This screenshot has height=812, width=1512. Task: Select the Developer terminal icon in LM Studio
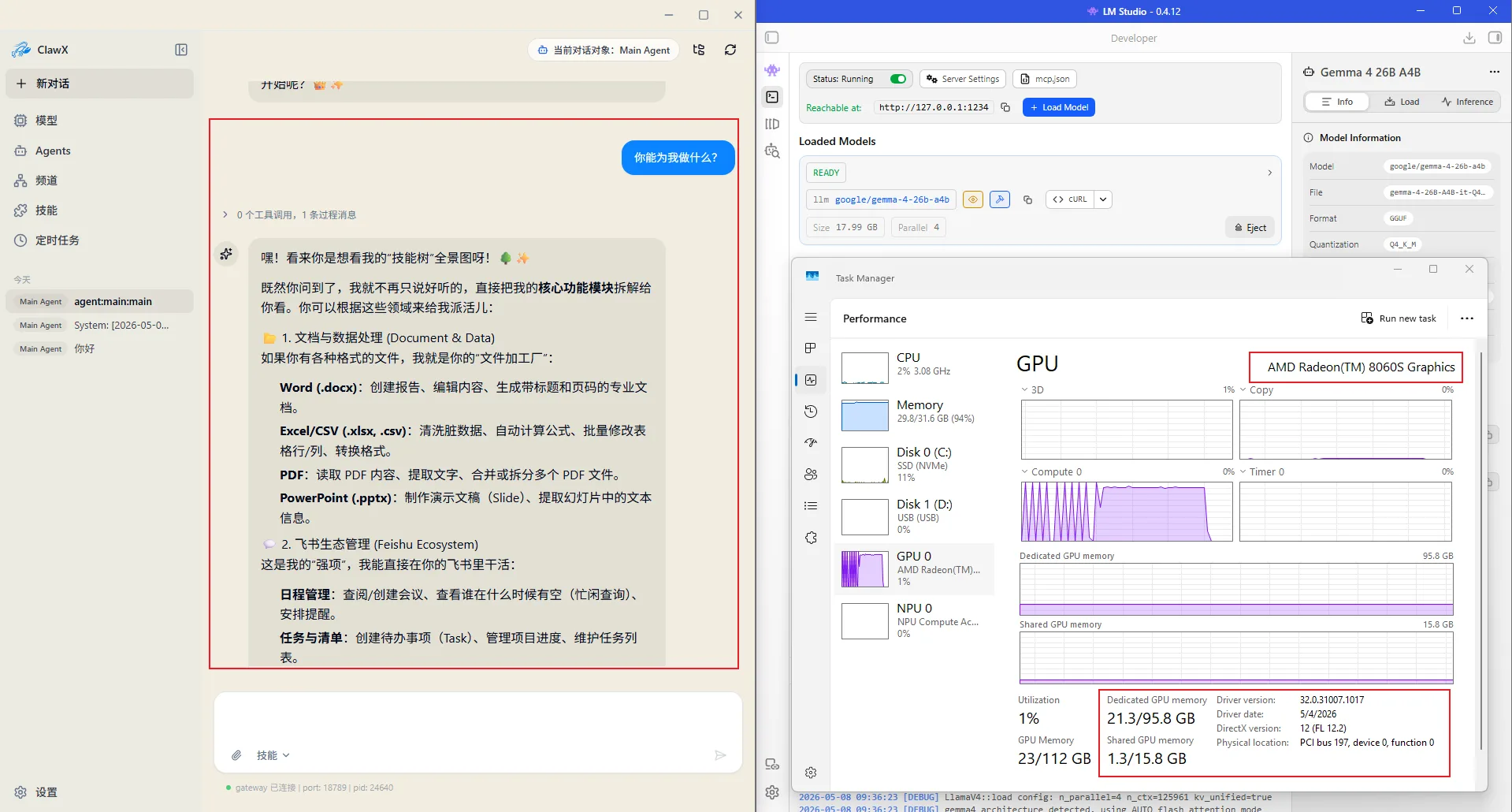[x=772, y=97]
